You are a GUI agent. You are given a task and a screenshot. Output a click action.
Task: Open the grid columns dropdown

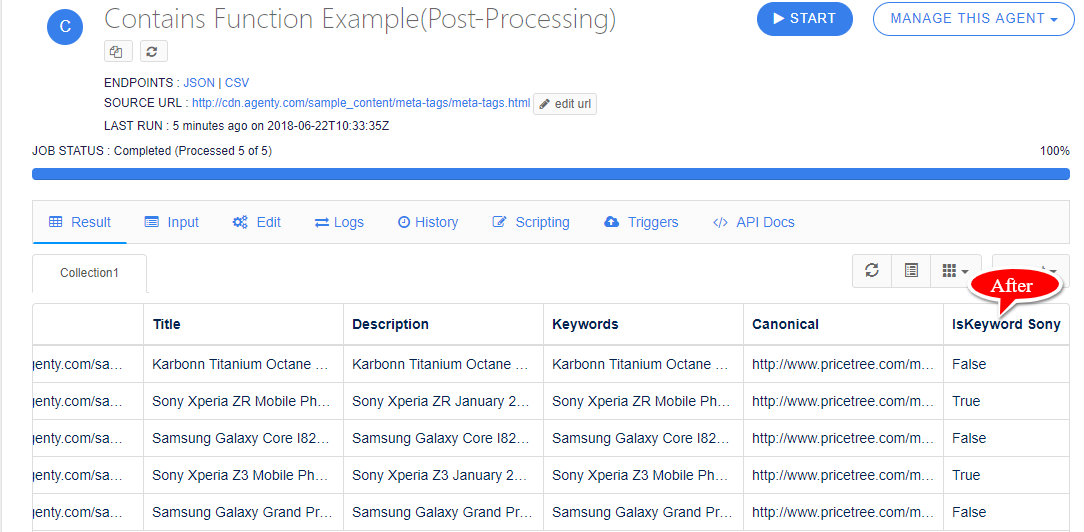[955, 270]
